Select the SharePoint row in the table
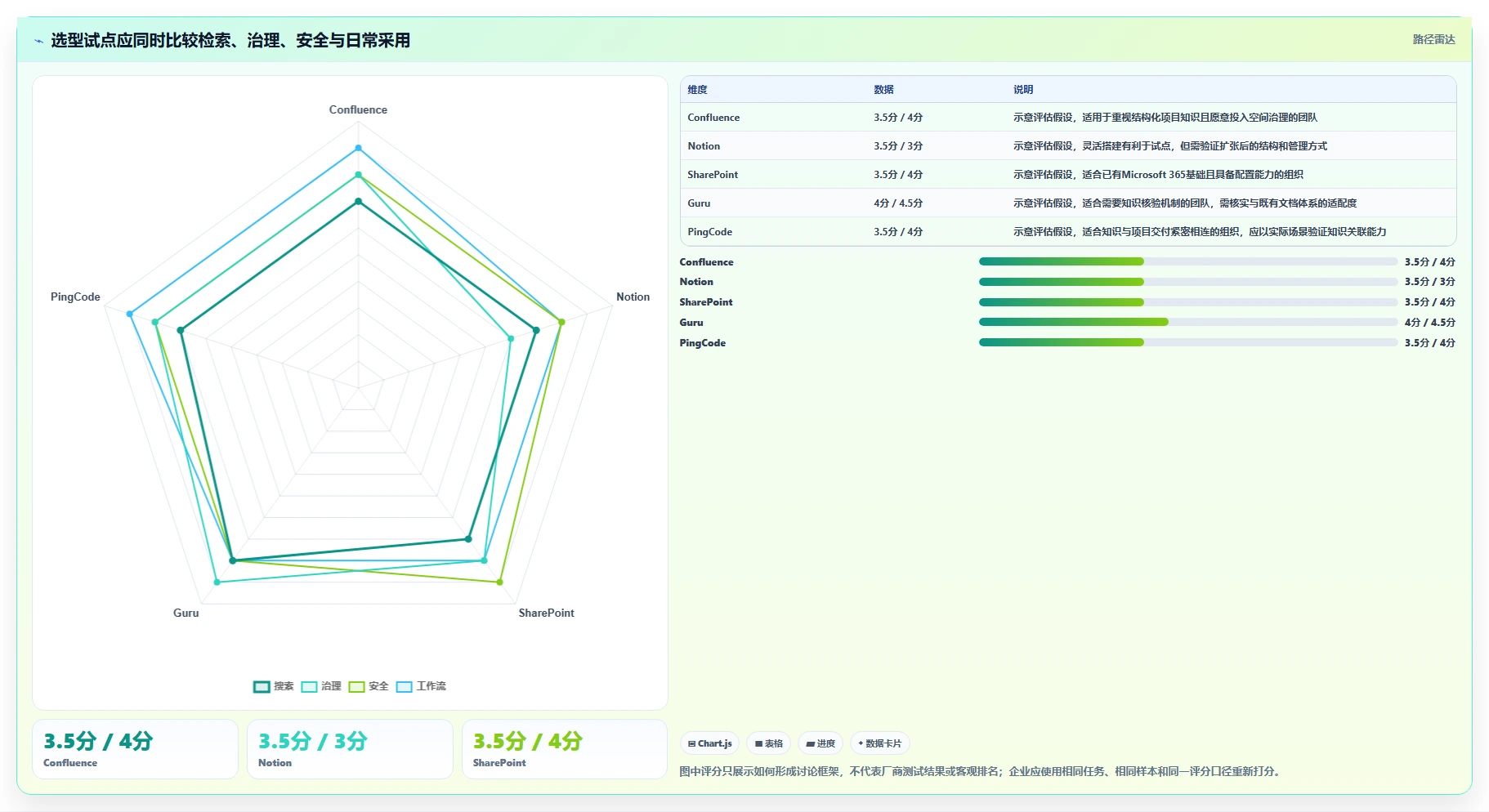Image resolution: width=1489 pixels, height=812 pixels. [x=1068, y=174]
